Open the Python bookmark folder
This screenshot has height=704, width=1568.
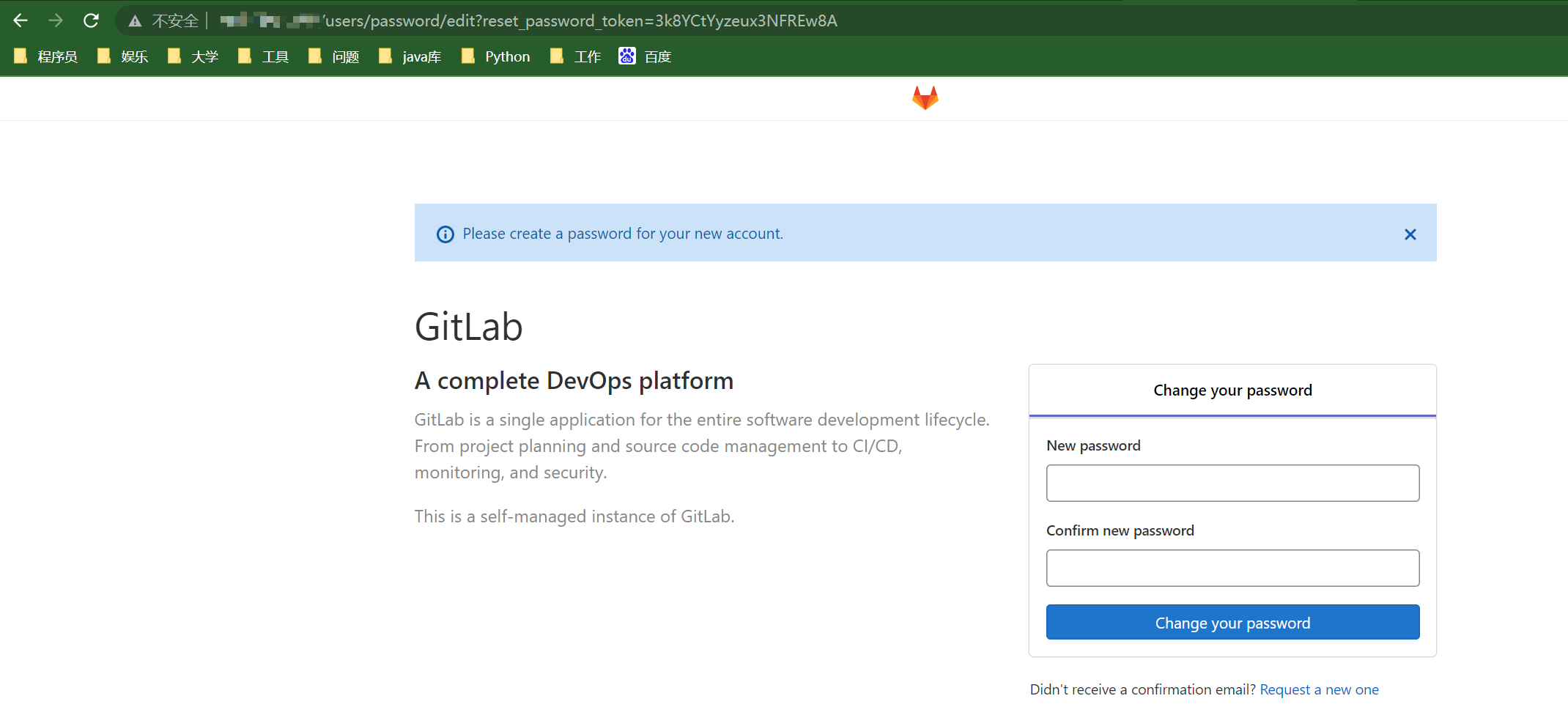tap(495, 56)
